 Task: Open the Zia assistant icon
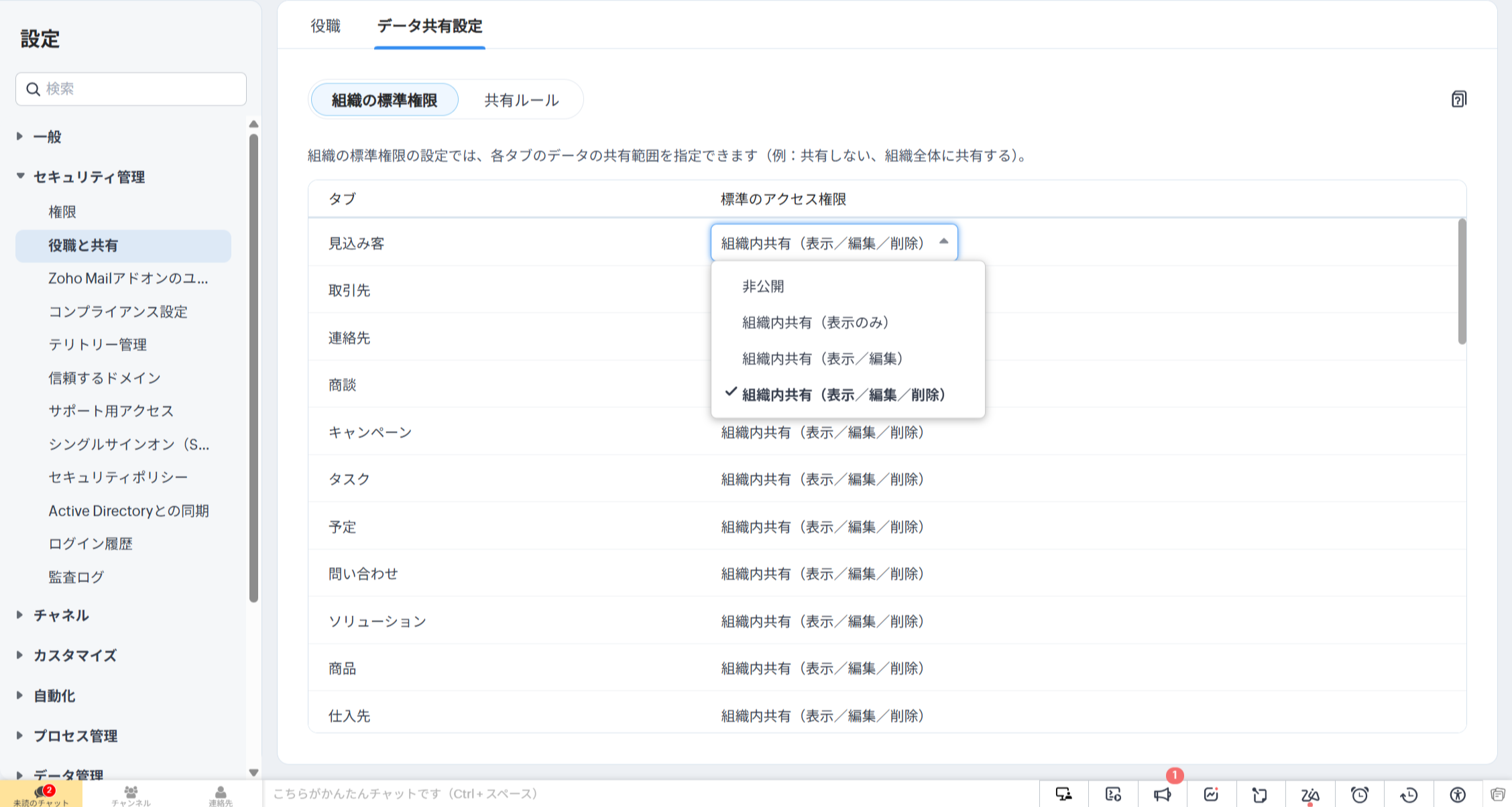(x=1310, y=795)
